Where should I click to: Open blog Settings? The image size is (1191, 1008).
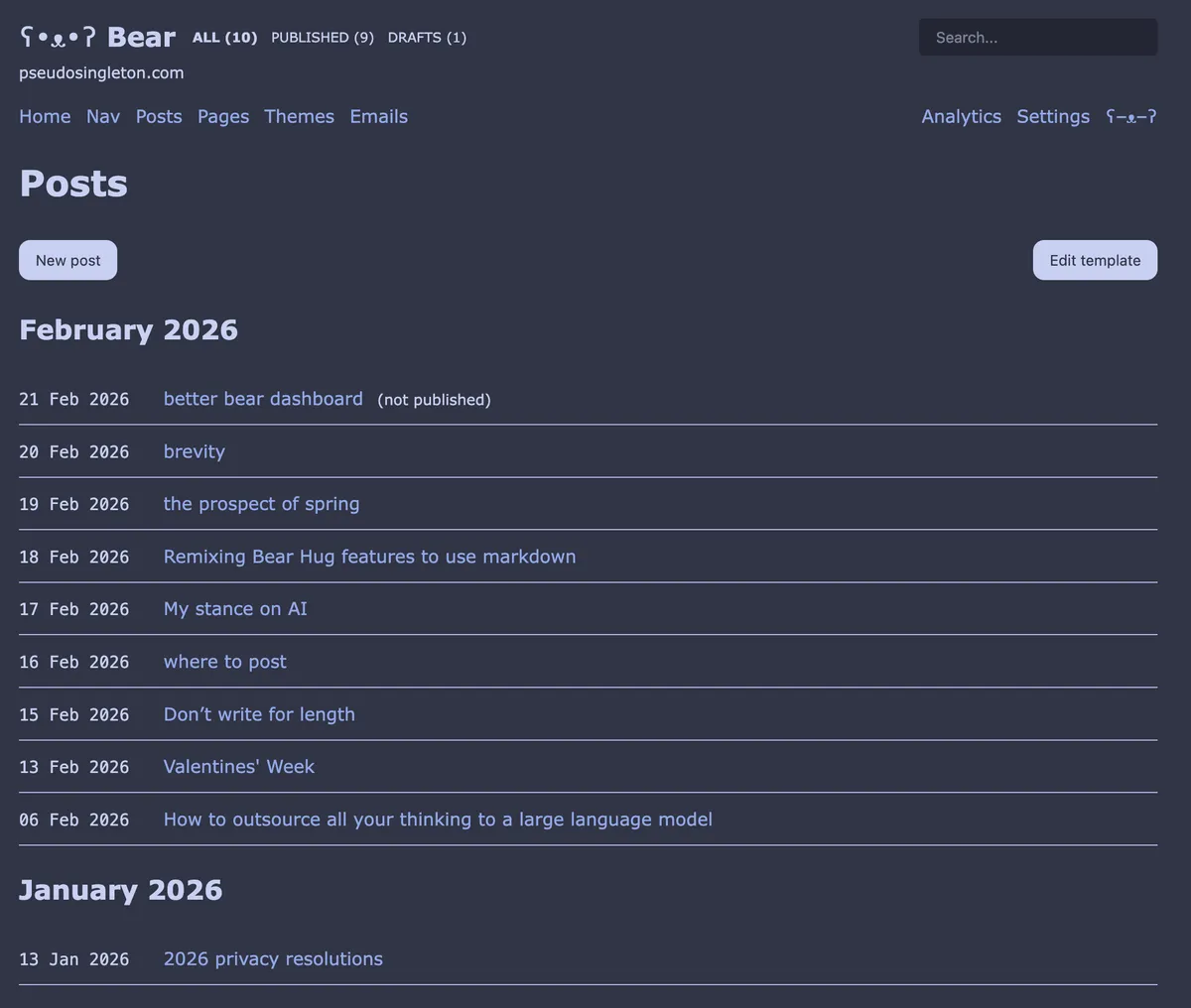1053,117
